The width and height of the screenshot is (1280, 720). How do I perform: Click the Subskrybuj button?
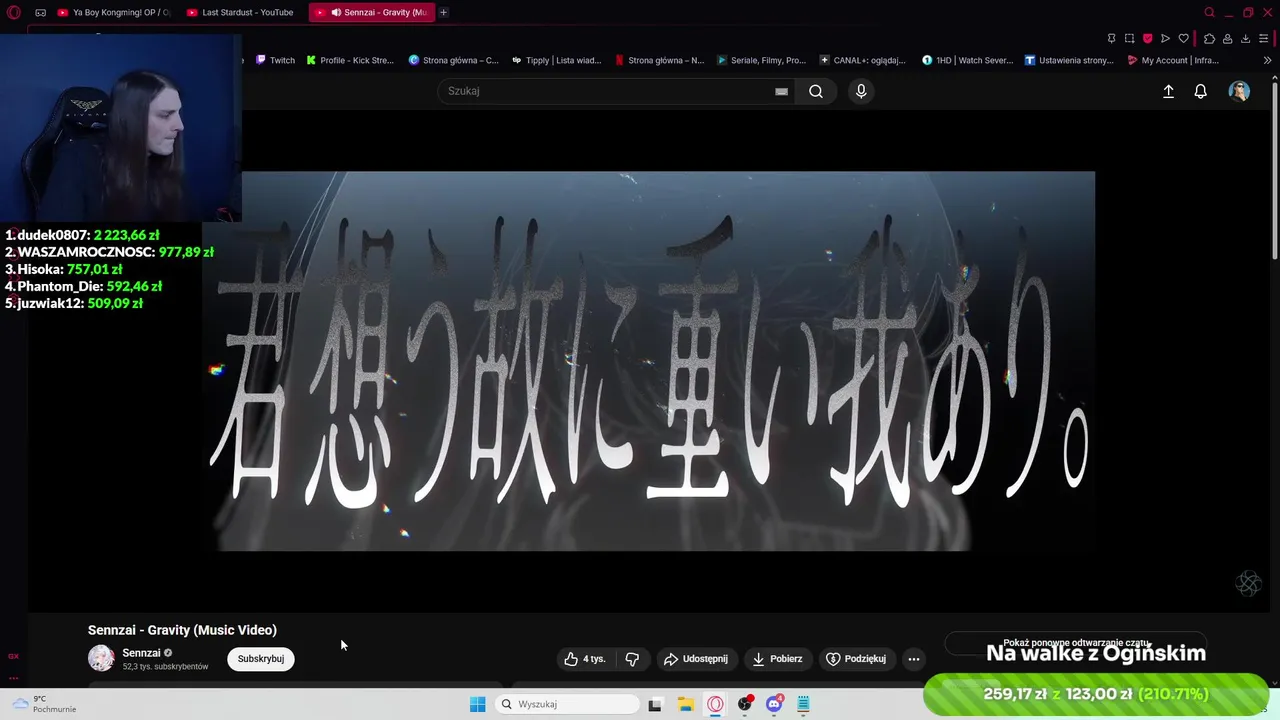pyautogui.click(x=261, y=658)
